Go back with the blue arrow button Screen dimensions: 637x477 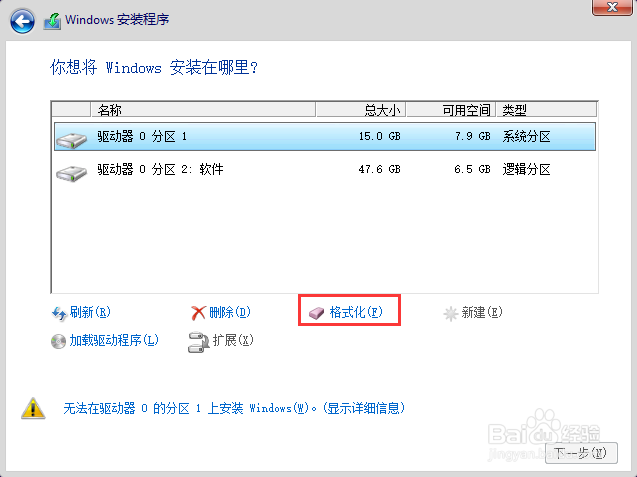tap(22, 20)
